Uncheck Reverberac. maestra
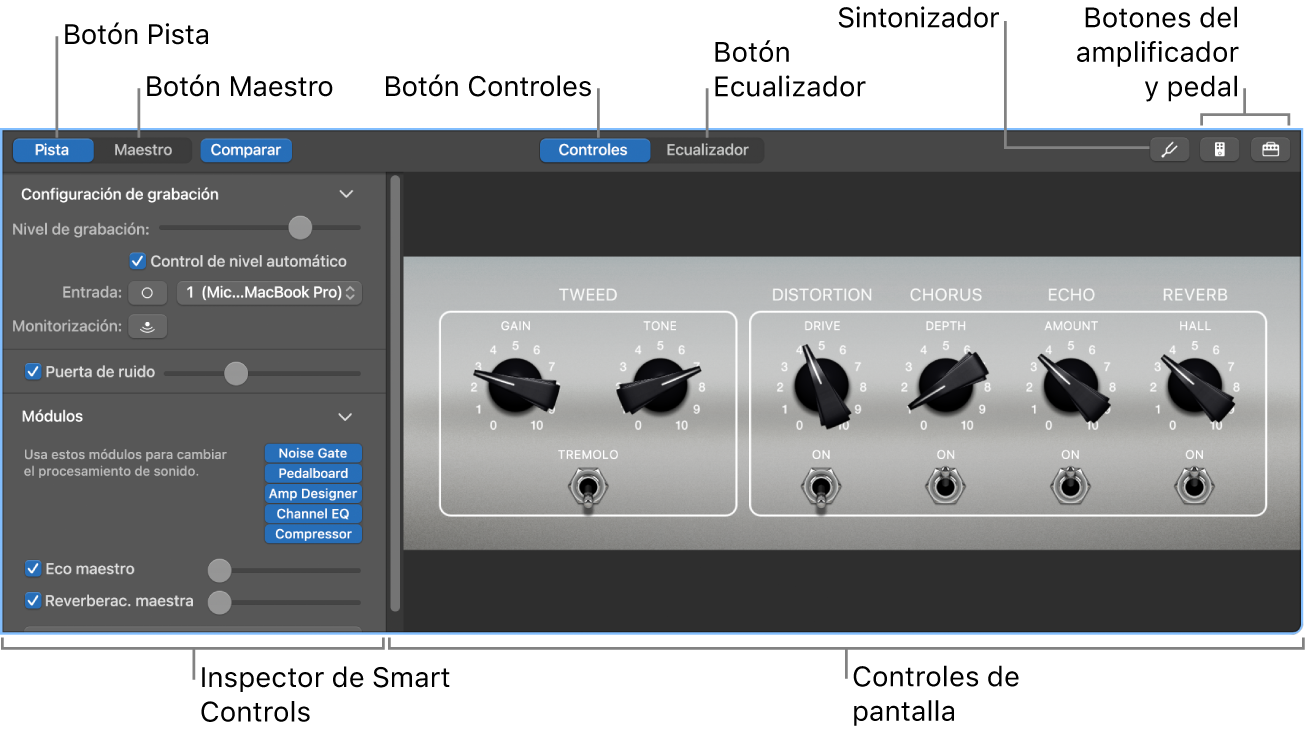 [x=31, y=601]
